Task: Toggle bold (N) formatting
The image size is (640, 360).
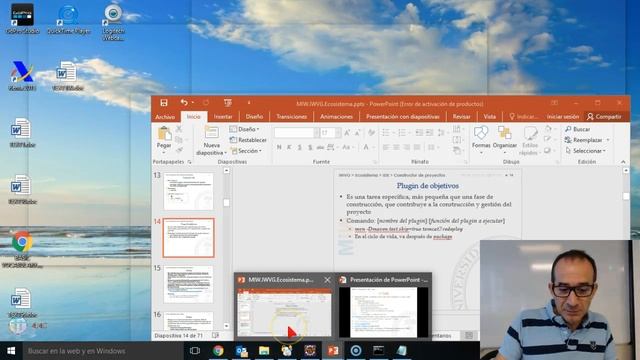Action: (x=279, y=147)
